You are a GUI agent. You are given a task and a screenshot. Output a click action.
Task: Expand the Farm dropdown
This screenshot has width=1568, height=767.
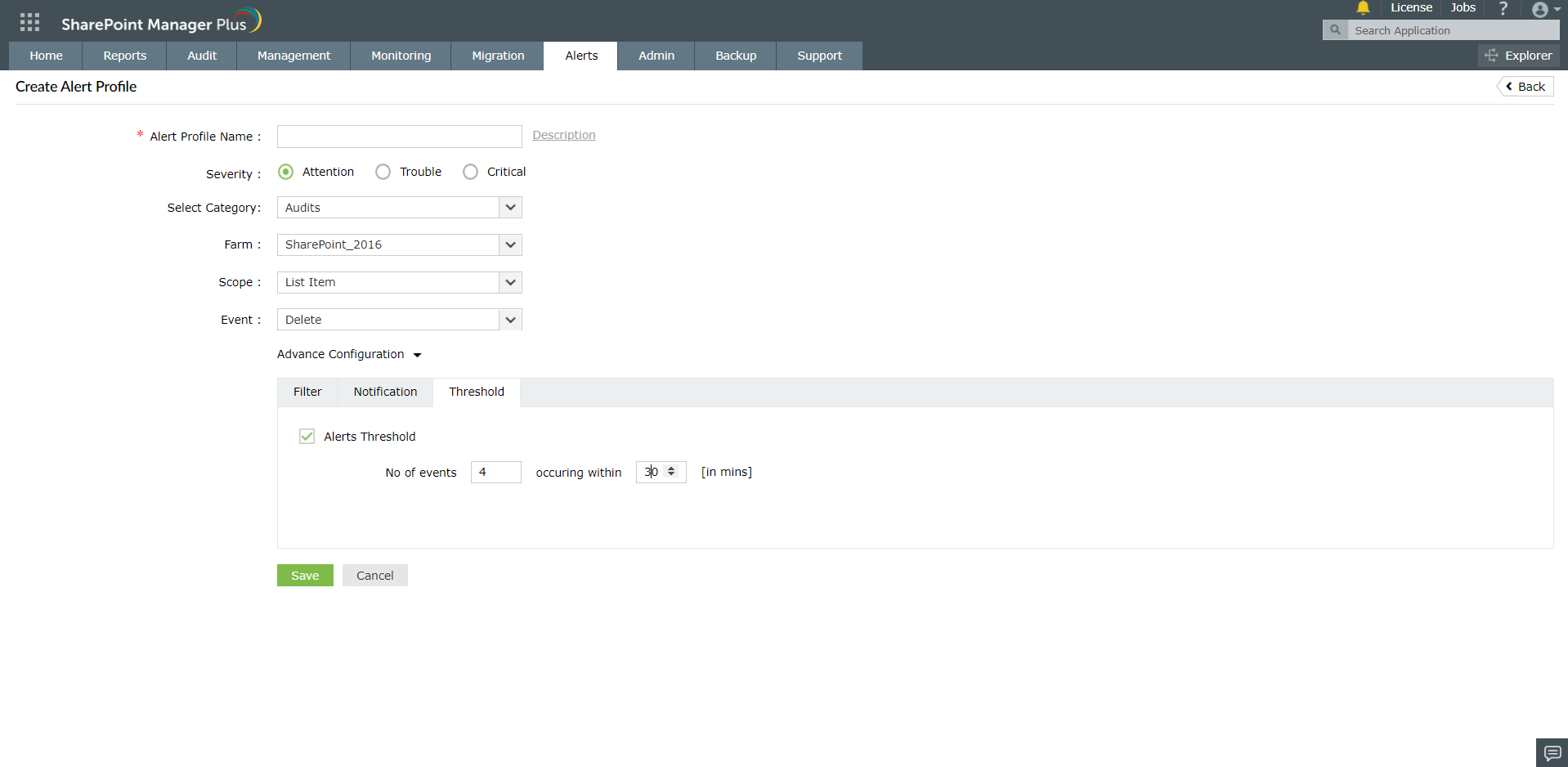click(509, 244)
